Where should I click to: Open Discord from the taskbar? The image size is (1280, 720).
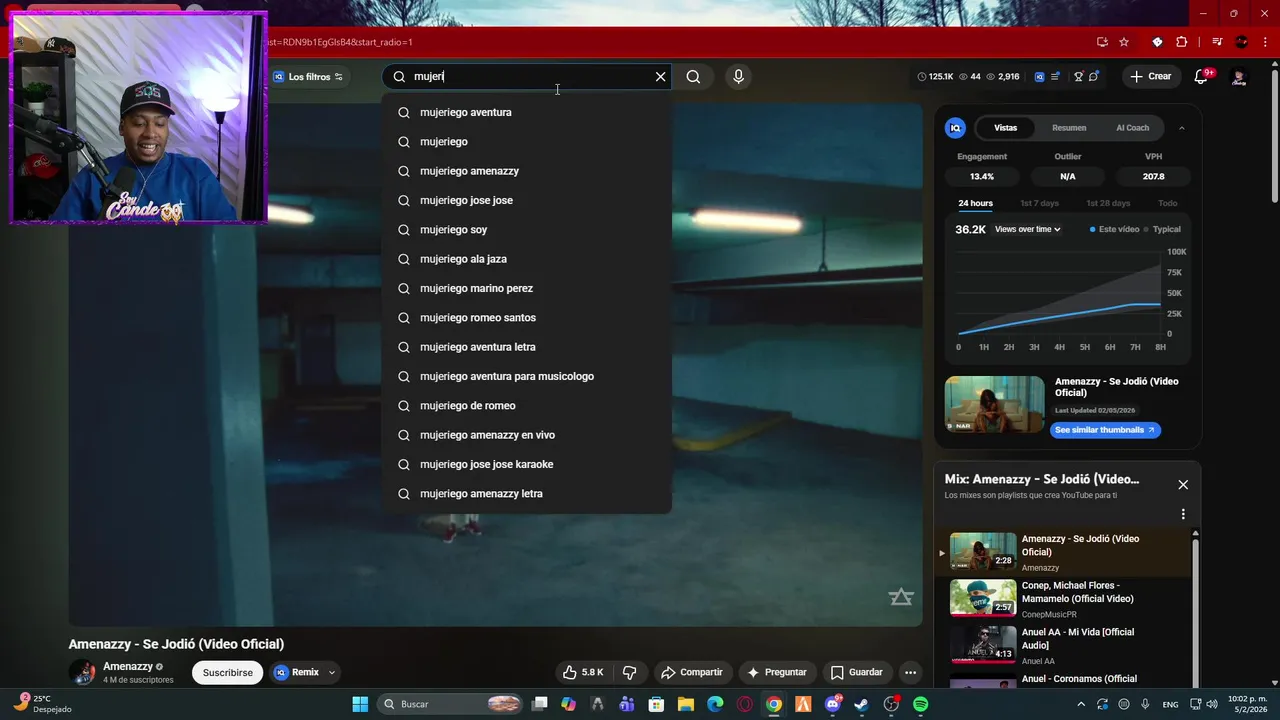click(x=833, y=704)
